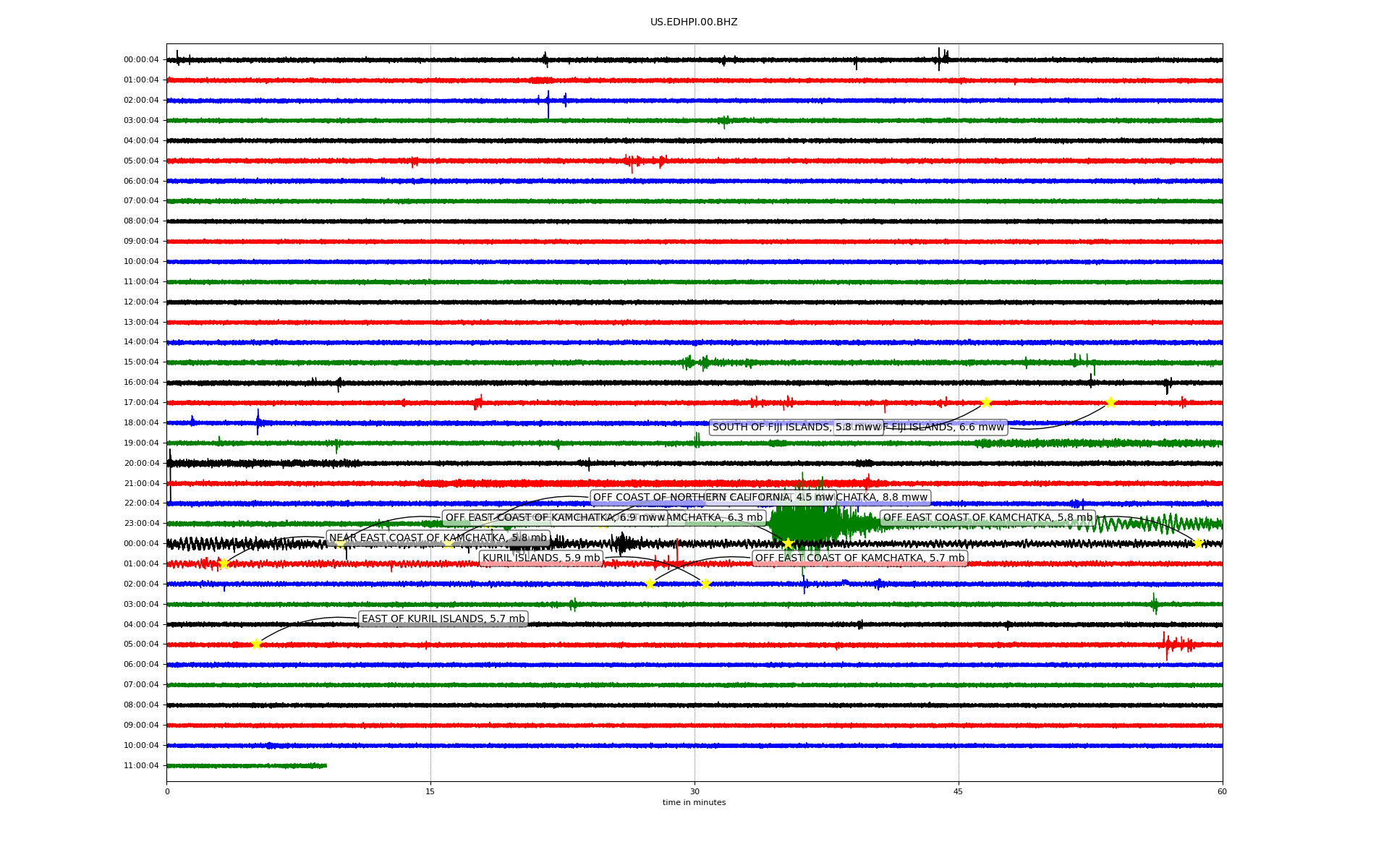The image size is (1389, 868).
Task: Click the x-axis tick label 15
Action: (430, 792)
